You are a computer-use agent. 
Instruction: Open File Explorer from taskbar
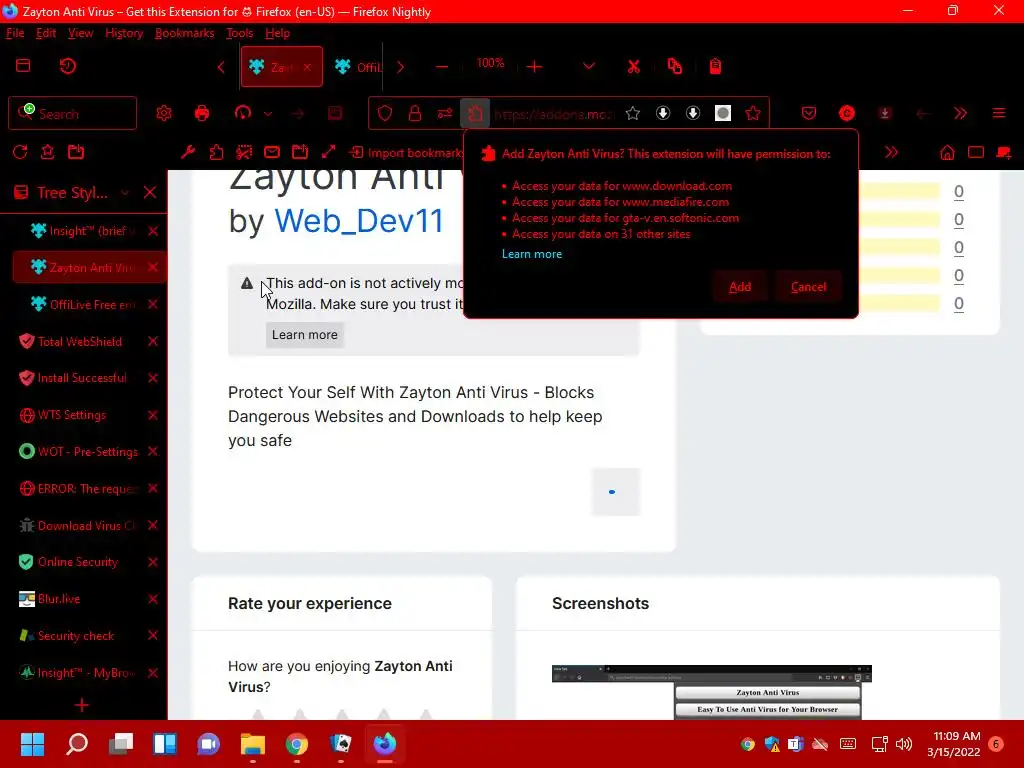pyautogui.click(x=253, y=744)
